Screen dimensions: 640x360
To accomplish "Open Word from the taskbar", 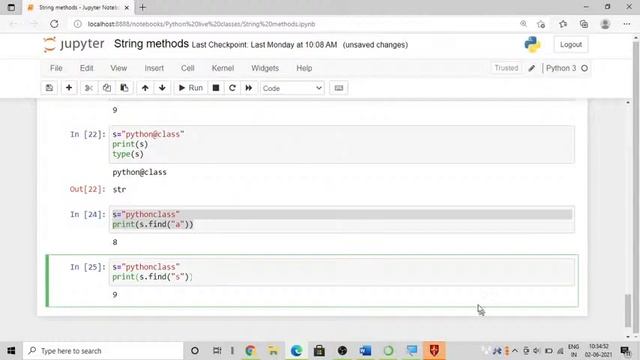I will coord(365,351).
